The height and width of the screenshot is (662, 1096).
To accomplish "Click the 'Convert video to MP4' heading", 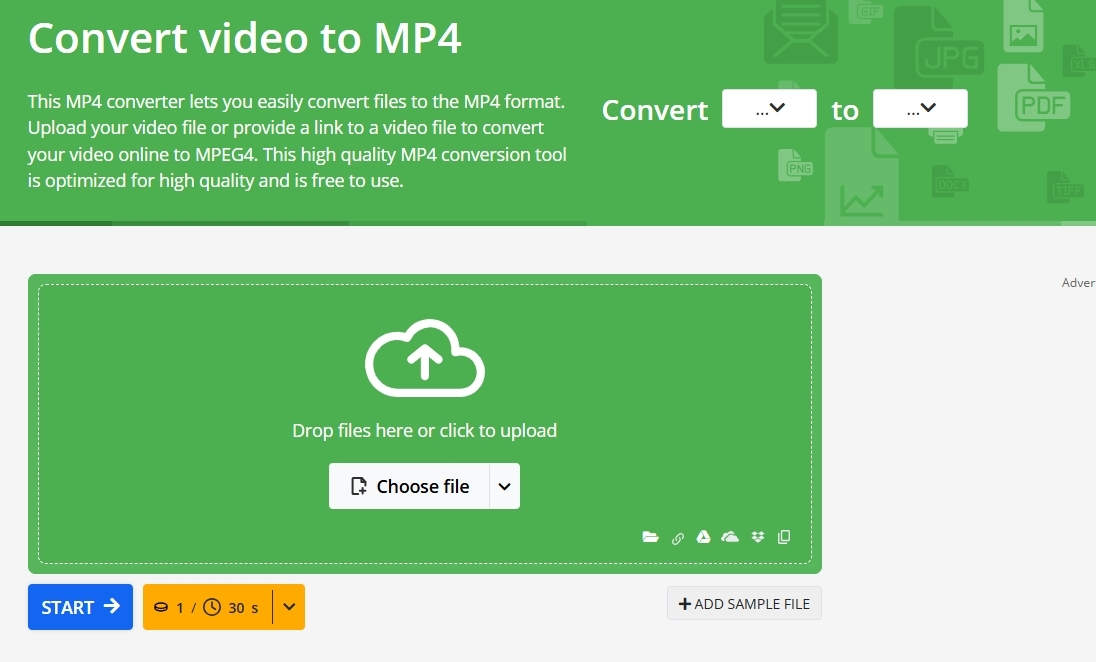I will pyautogui.click(x=245, y=38).
